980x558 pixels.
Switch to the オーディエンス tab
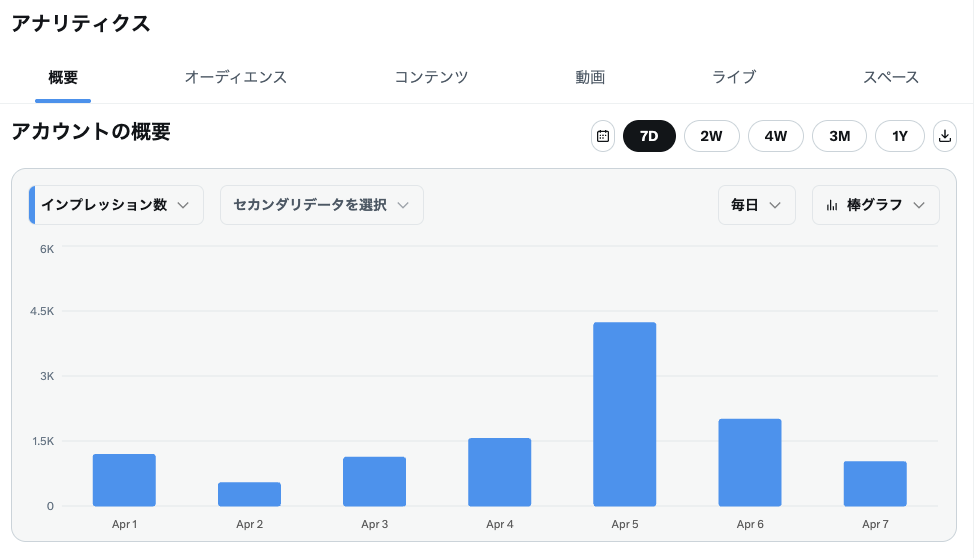[x=236, y=77]
